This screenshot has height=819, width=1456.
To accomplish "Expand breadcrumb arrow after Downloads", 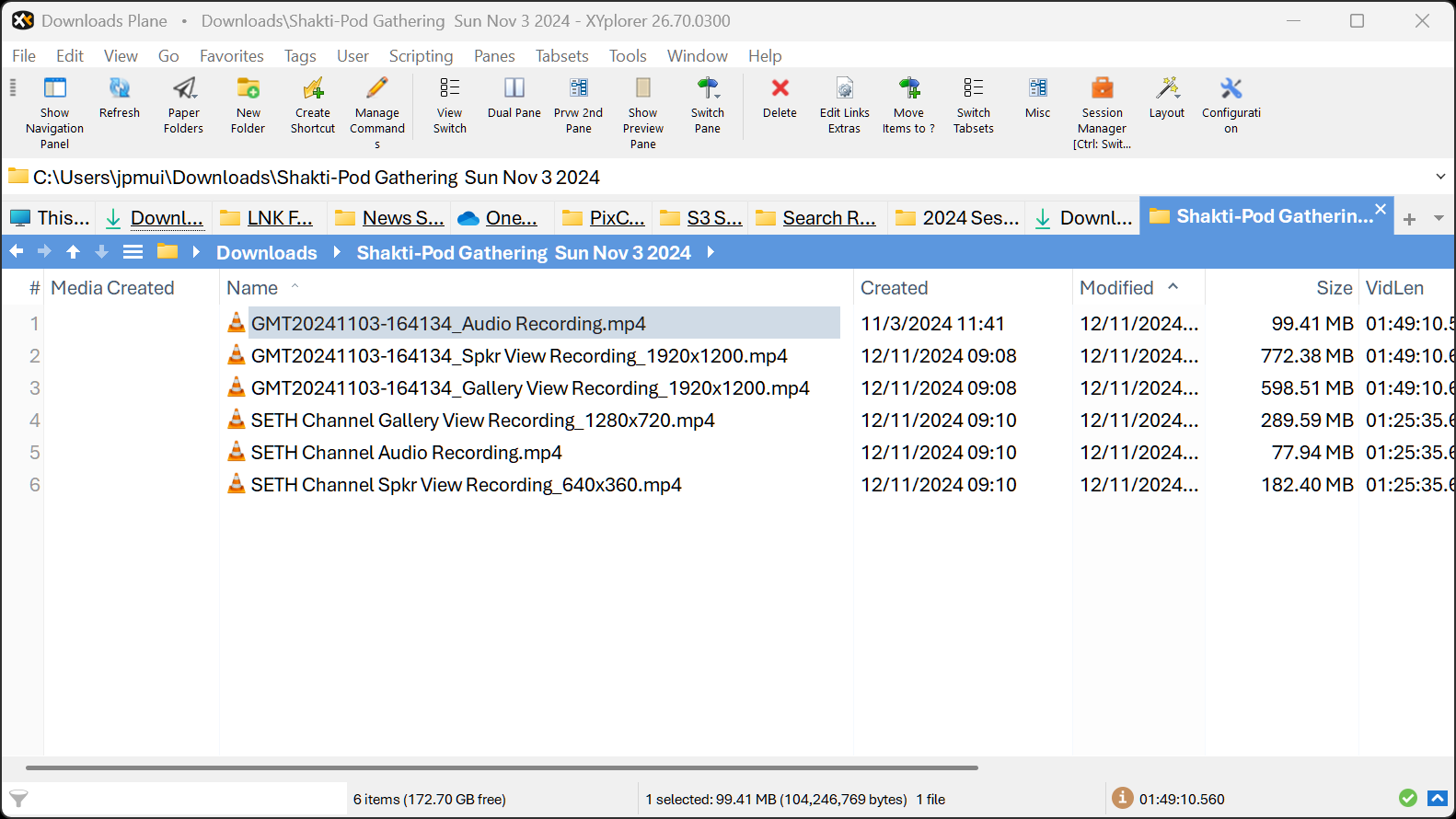I will [x=337, y=251].
